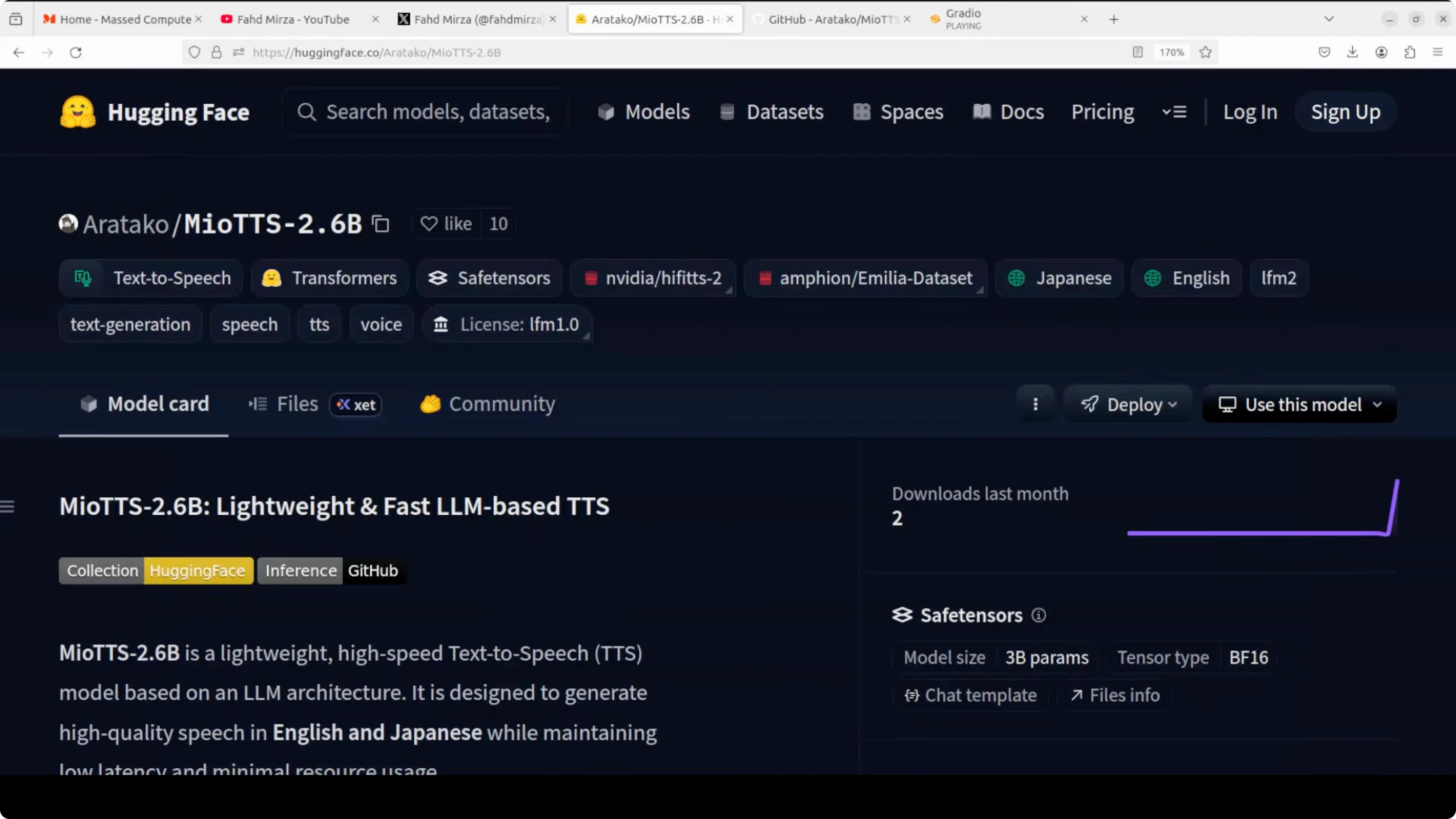Screen dimensions: 1456x819
Task: Bookmark page with the star icon
Action: tap(1206, 52)
